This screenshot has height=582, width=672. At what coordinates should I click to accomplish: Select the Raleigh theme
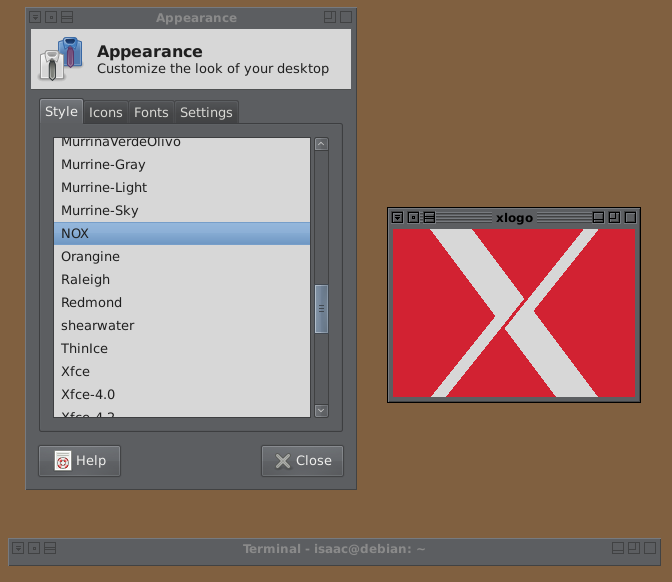coord(182,279)
